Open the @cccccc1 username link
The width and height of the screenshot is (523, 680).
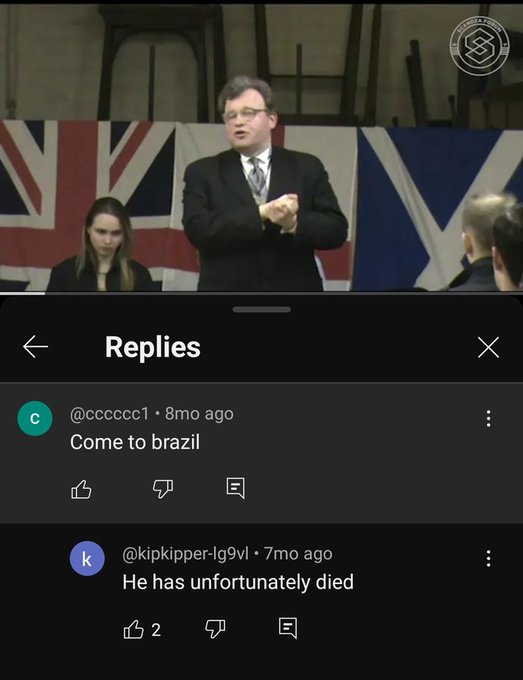[x=109, y=414]
